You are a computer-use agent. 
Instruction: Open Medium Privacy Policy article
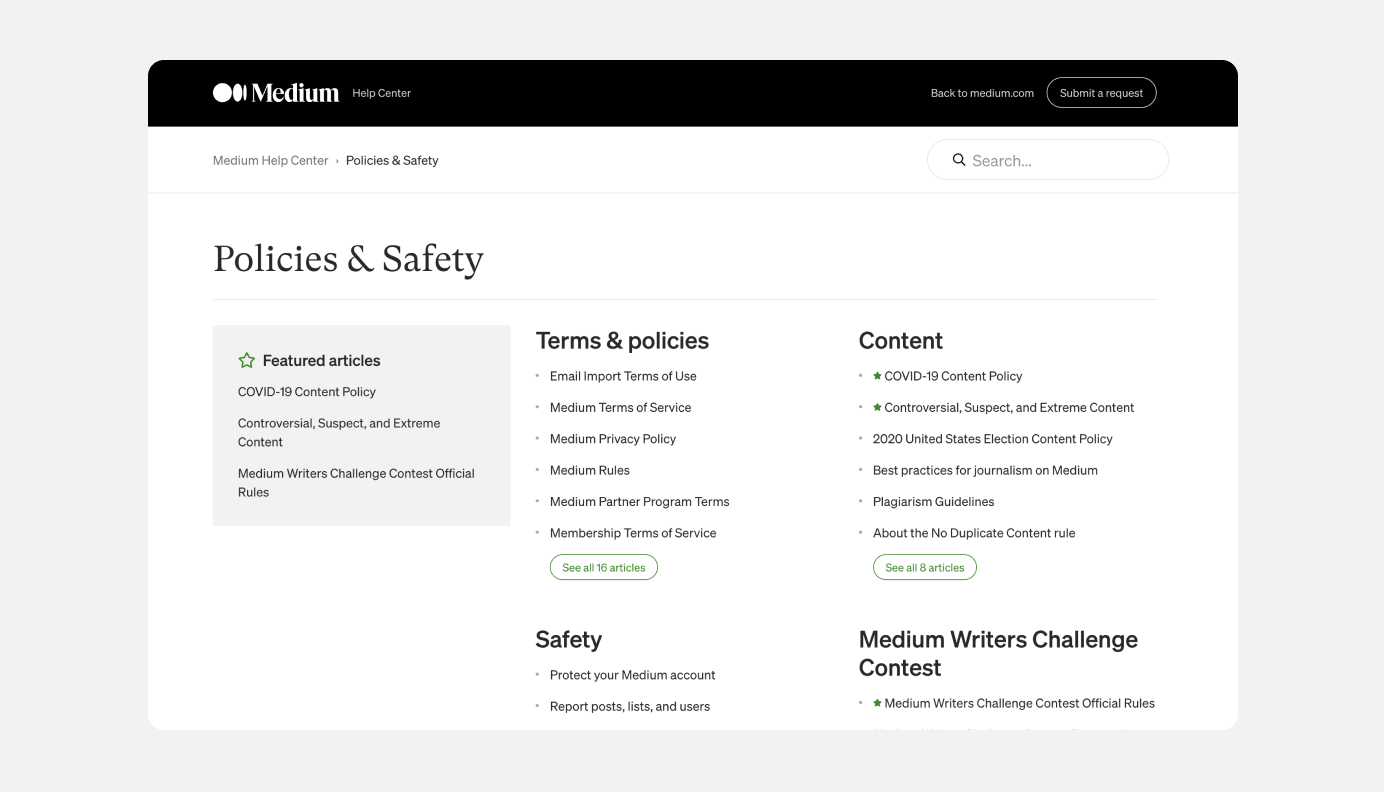[613, 439]
